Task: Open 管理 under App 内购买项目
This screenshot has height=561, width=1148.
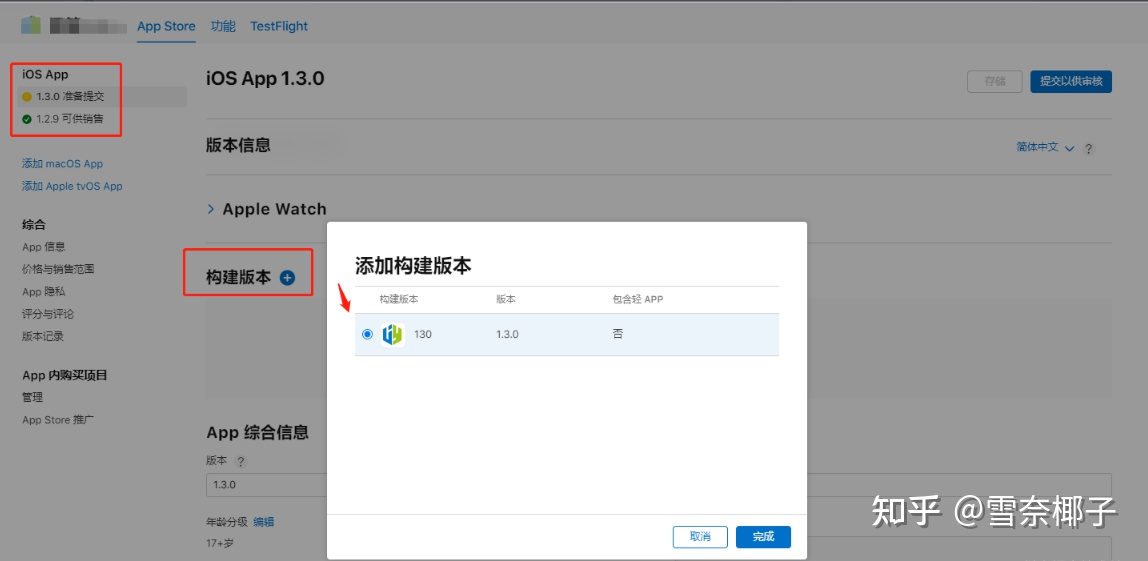Action: coord(33,398)
